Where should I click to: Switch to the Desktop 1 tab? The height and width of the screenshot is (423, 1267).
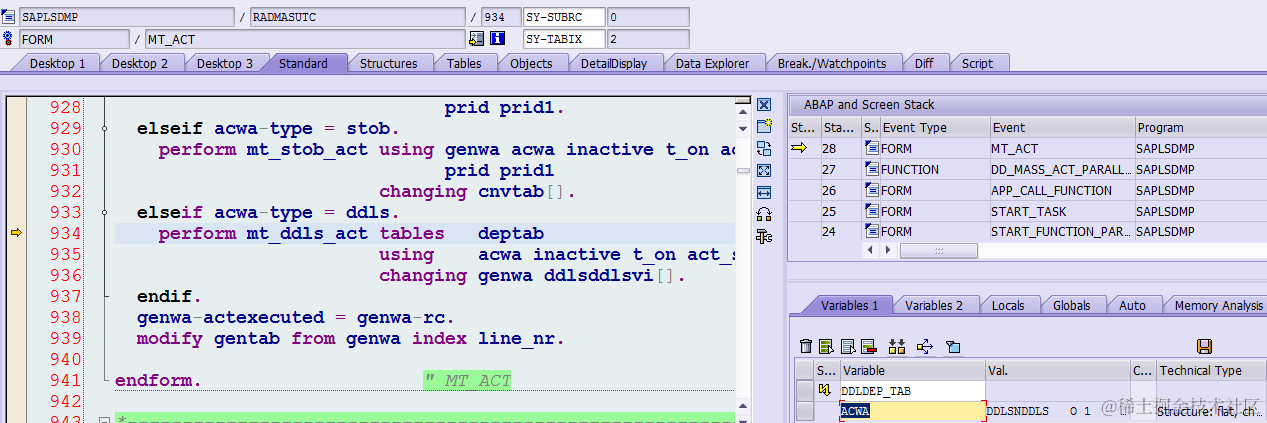tap(57, 63)
